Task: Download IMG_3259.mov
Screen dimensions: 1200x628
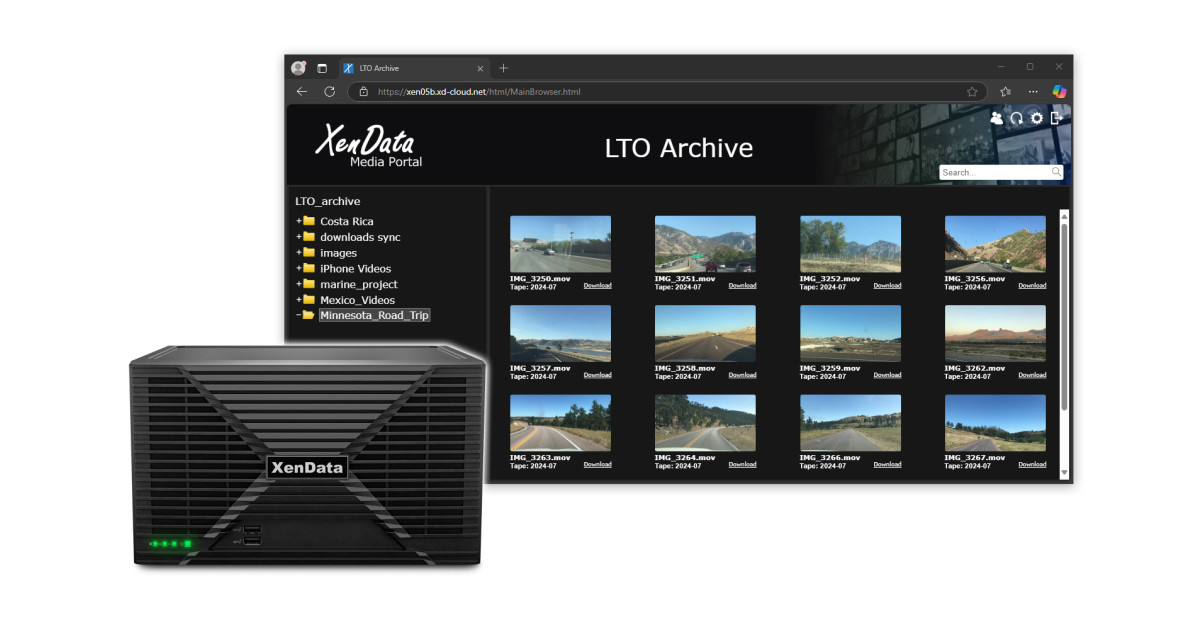Action: (887, 376)
